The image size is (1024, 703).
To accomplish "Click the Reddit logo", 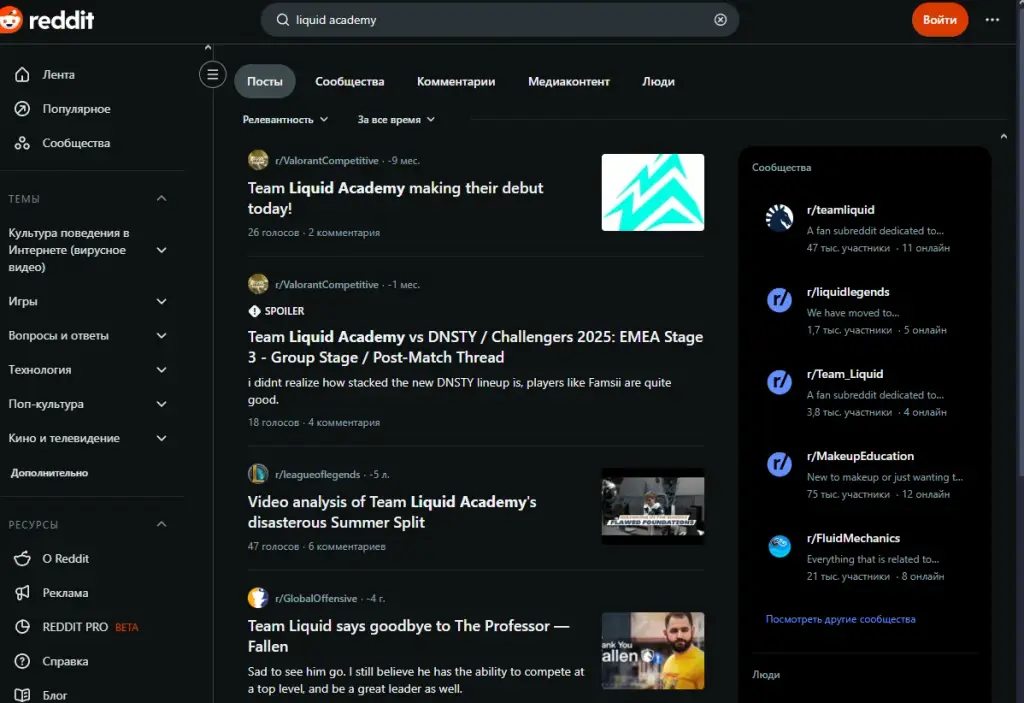I will 46,20.
